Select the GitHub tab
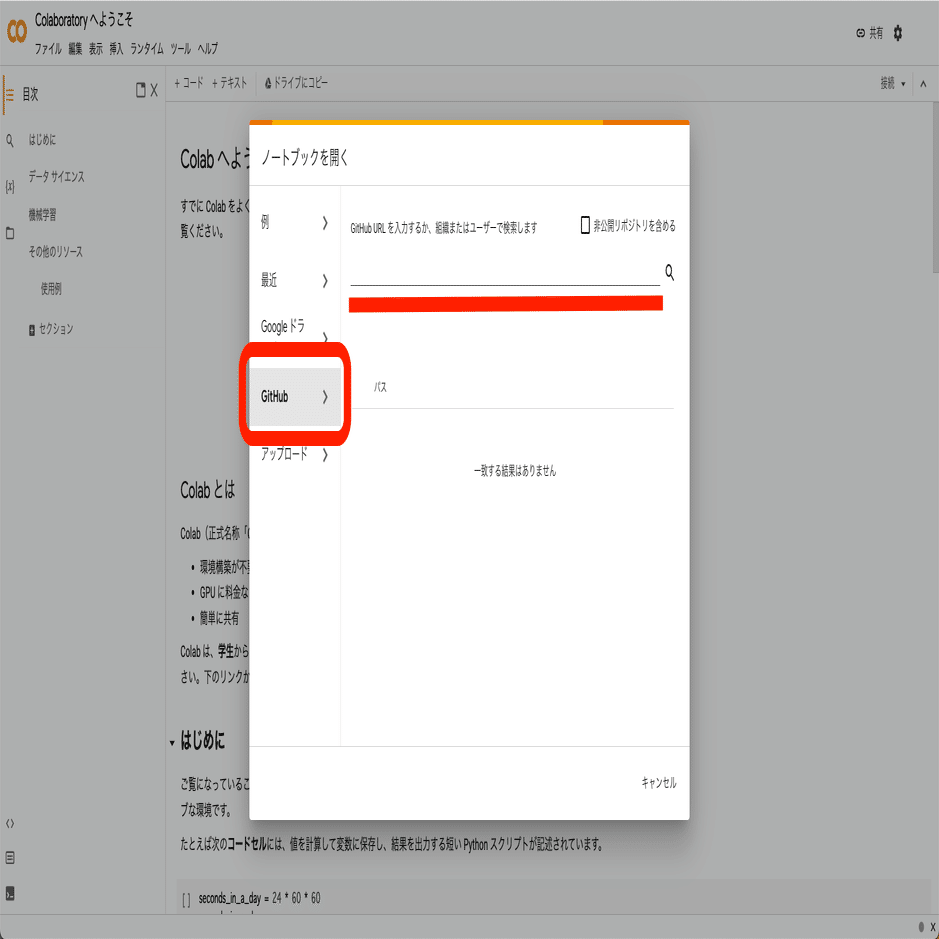Screen dimensions: 939x939 (x=295, y=396)
